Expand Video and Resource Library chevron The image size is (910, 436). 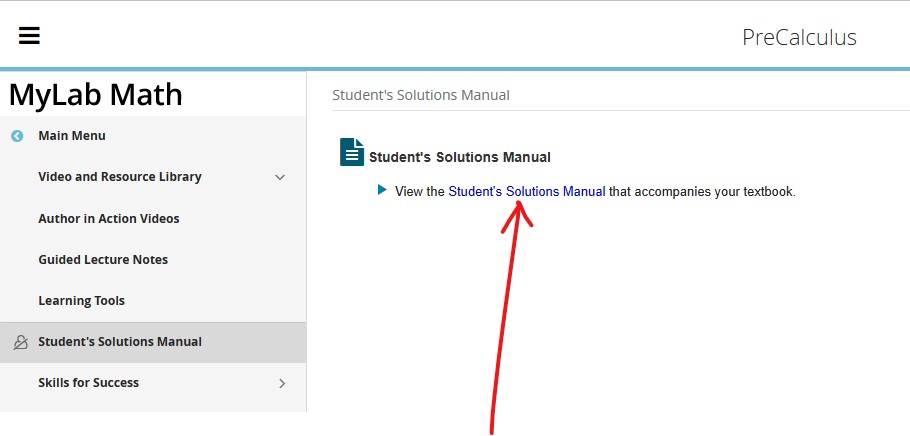pyautogui.click(x=280, y=177)
